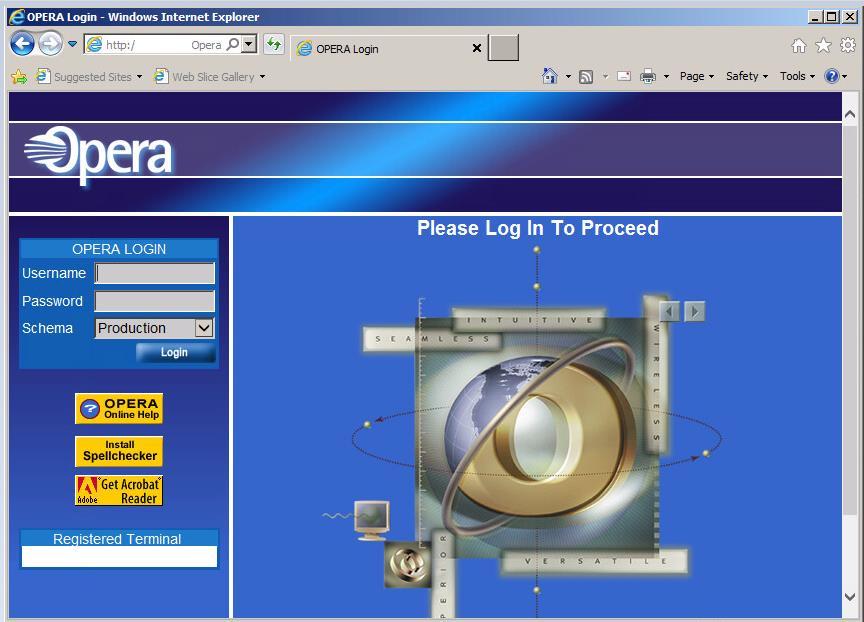Click the RSS Feeds icon
The height and width of the screenshot is (622, 864).
(586, 77)
